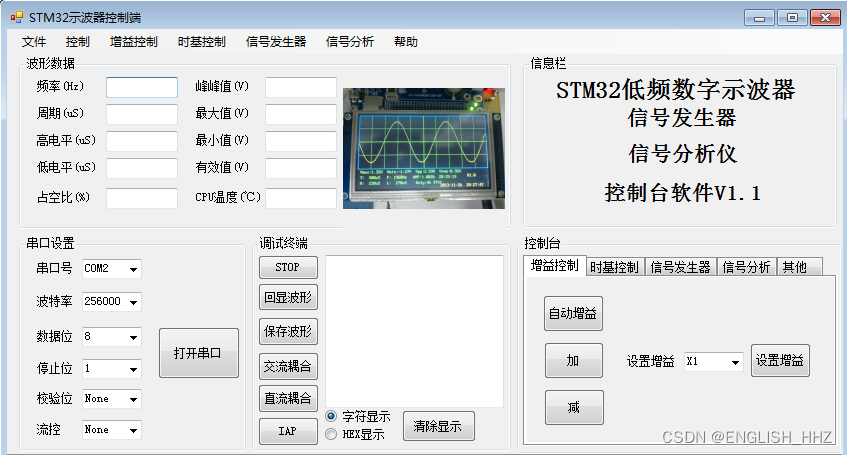Screen dimensions: 847x455
Task: Maximize the STM32 control window
Action: [x=792, y=18]
